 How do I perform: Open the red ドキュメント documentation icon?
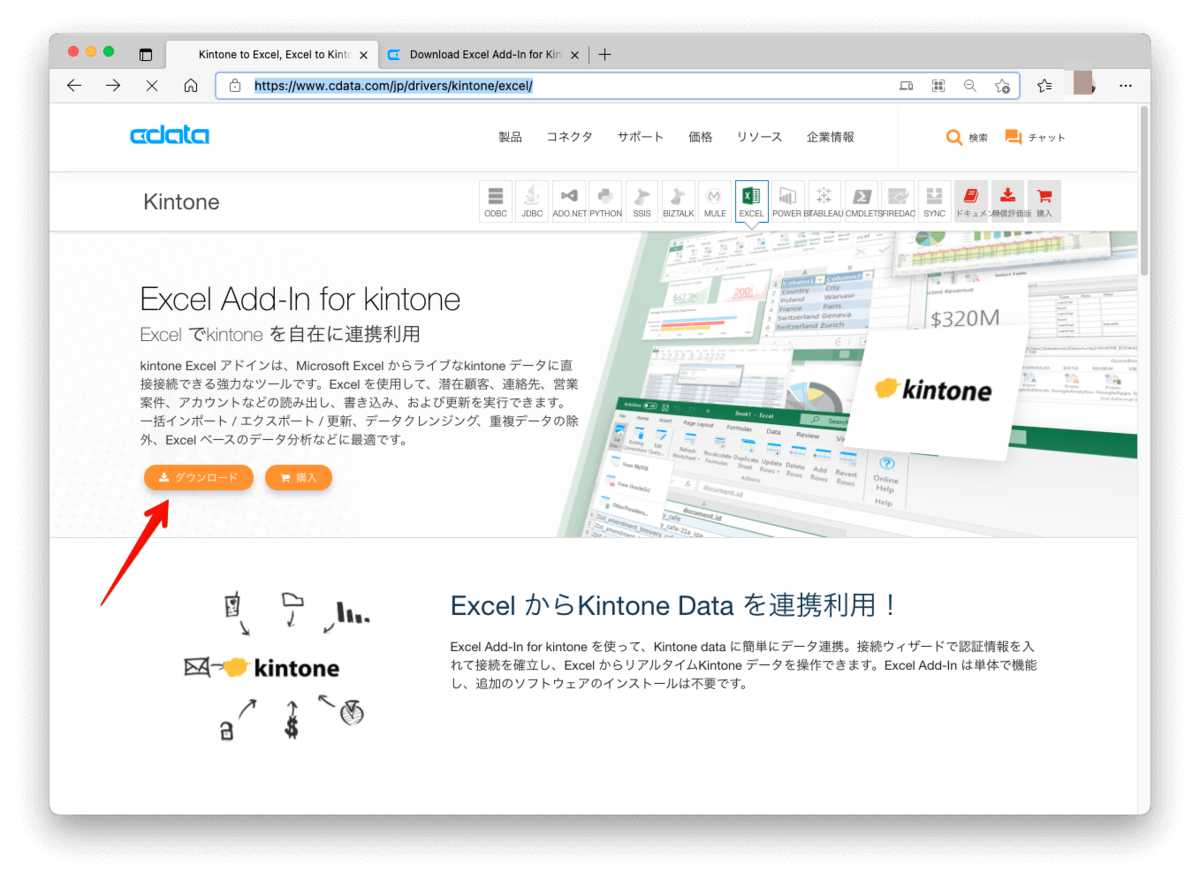pos(971,201)
